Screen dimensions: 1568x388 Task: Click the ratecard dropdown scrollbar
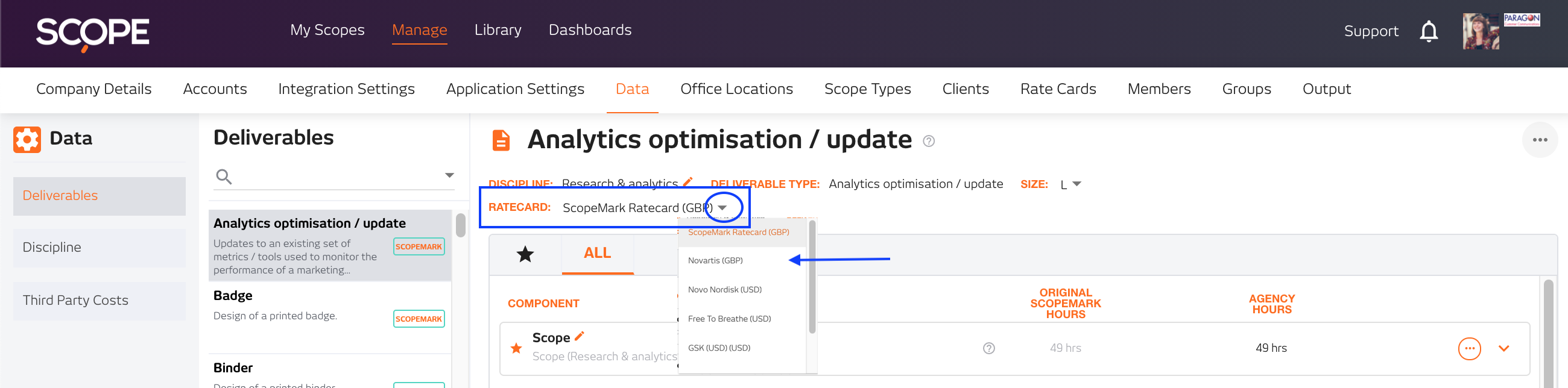812,277
